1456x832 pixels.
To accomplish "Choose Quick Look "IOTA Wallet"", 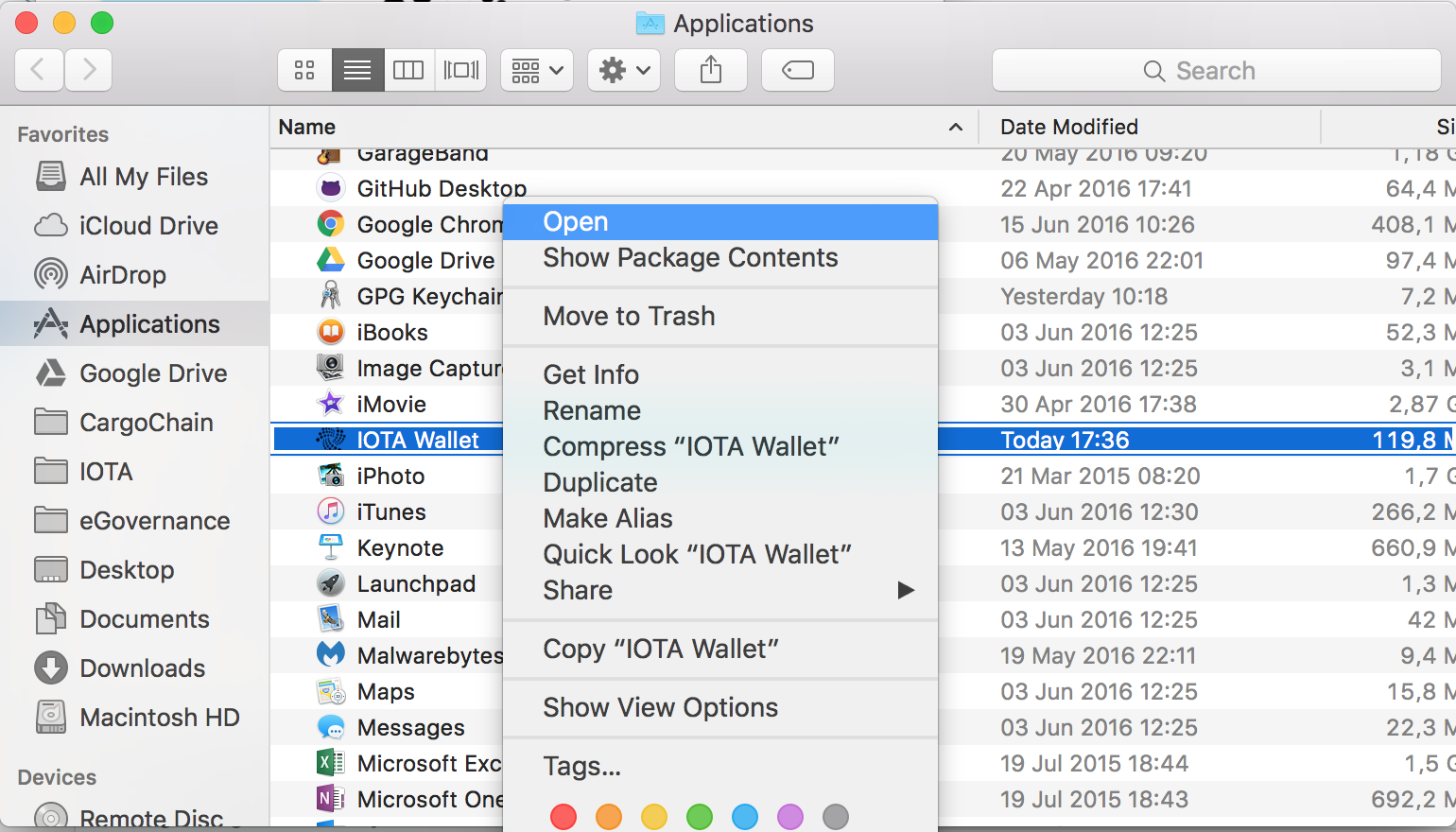I will pyautogui.click(x=720, y=555).
